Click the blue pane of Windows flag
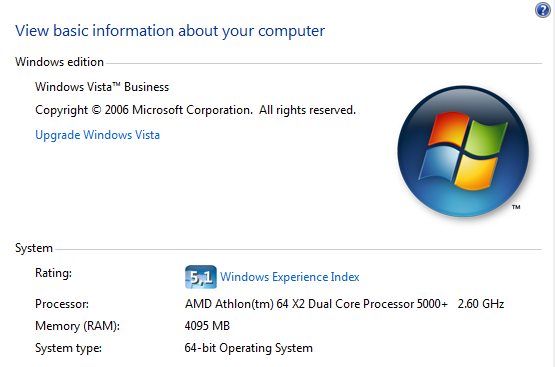Viewport: 555px width, 367px height. pyautogui.click(x=439, y=164)
